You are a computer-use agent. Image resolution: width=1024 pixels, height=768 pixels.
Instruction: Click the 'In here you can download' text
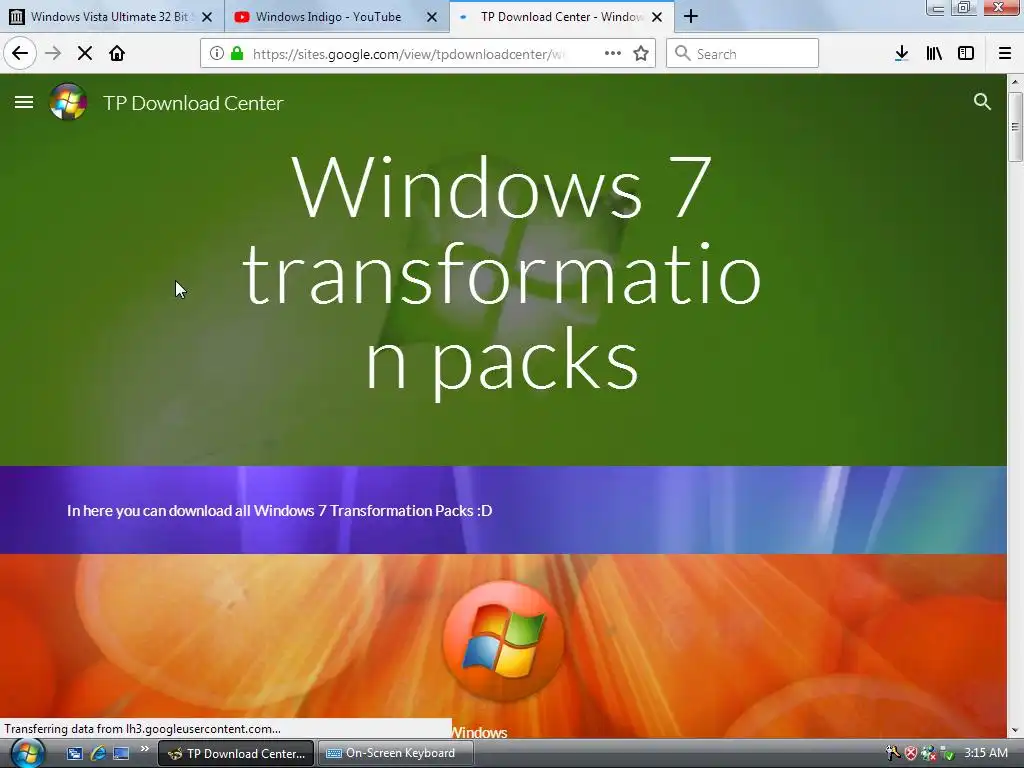[280, 511]
